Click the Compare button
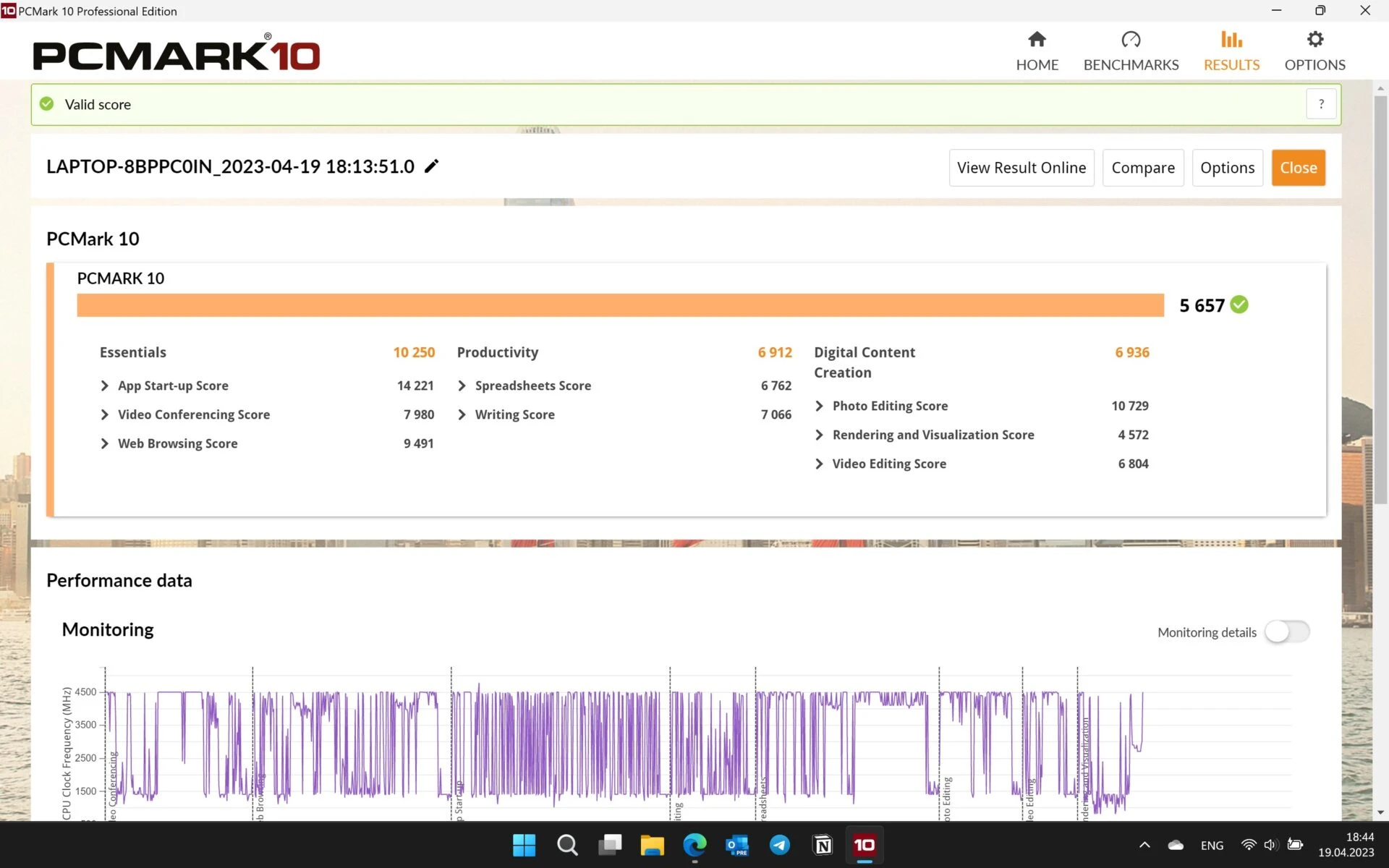1389x868 pixels. pos(1143,168)
